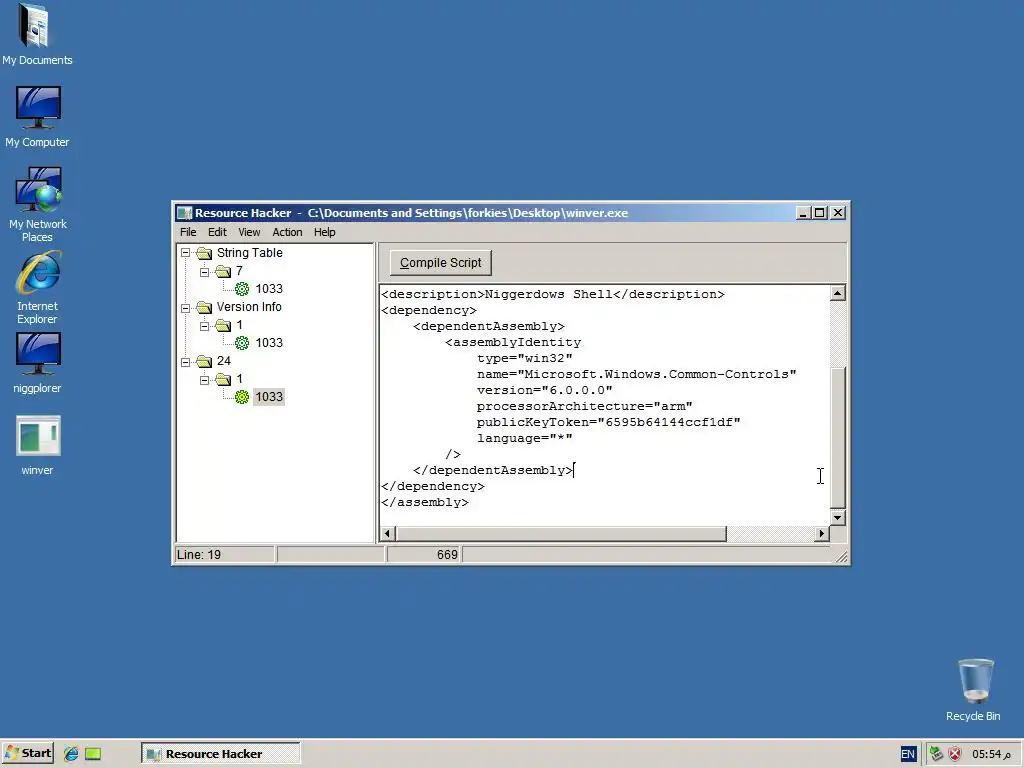The width and height of the screenshot is (1024, 768).
Task: Click the language="*" line in editor
Action: (524, 438)
